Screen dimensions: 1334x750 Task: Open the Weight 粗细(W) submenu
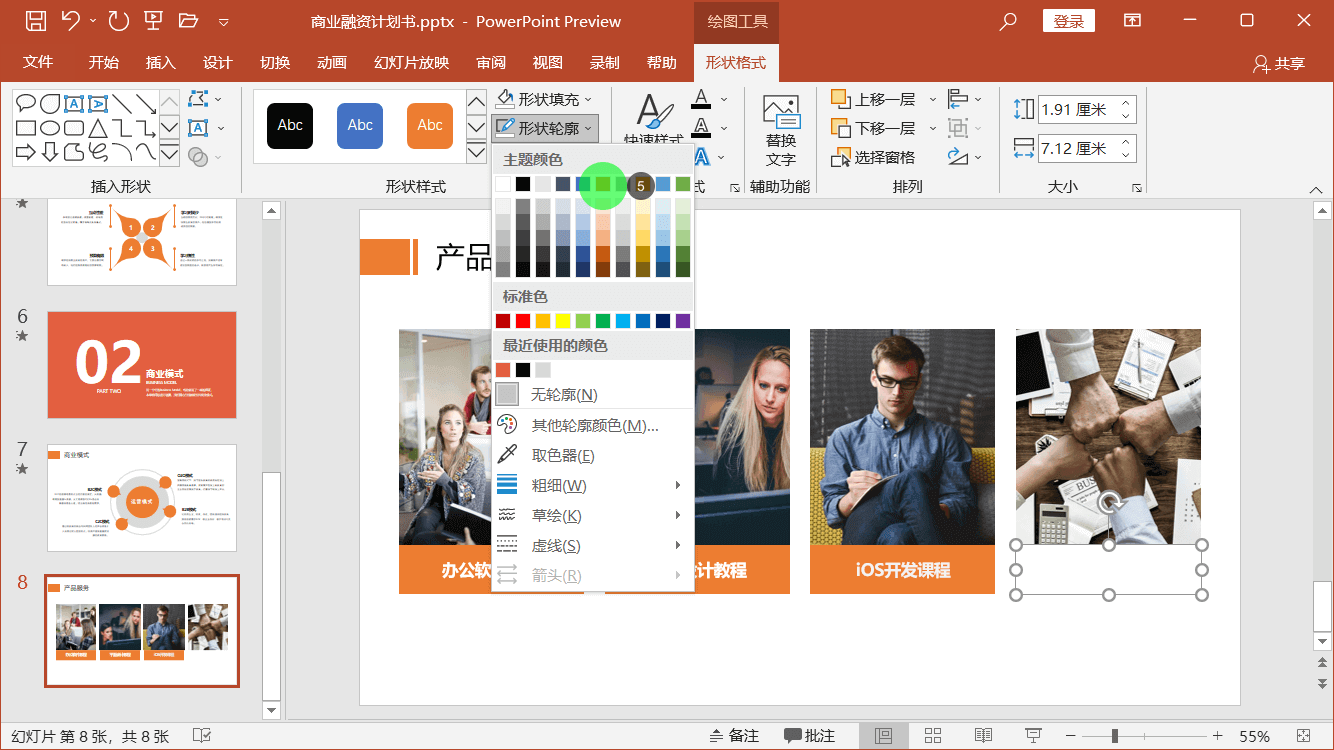tap(593, 485)
